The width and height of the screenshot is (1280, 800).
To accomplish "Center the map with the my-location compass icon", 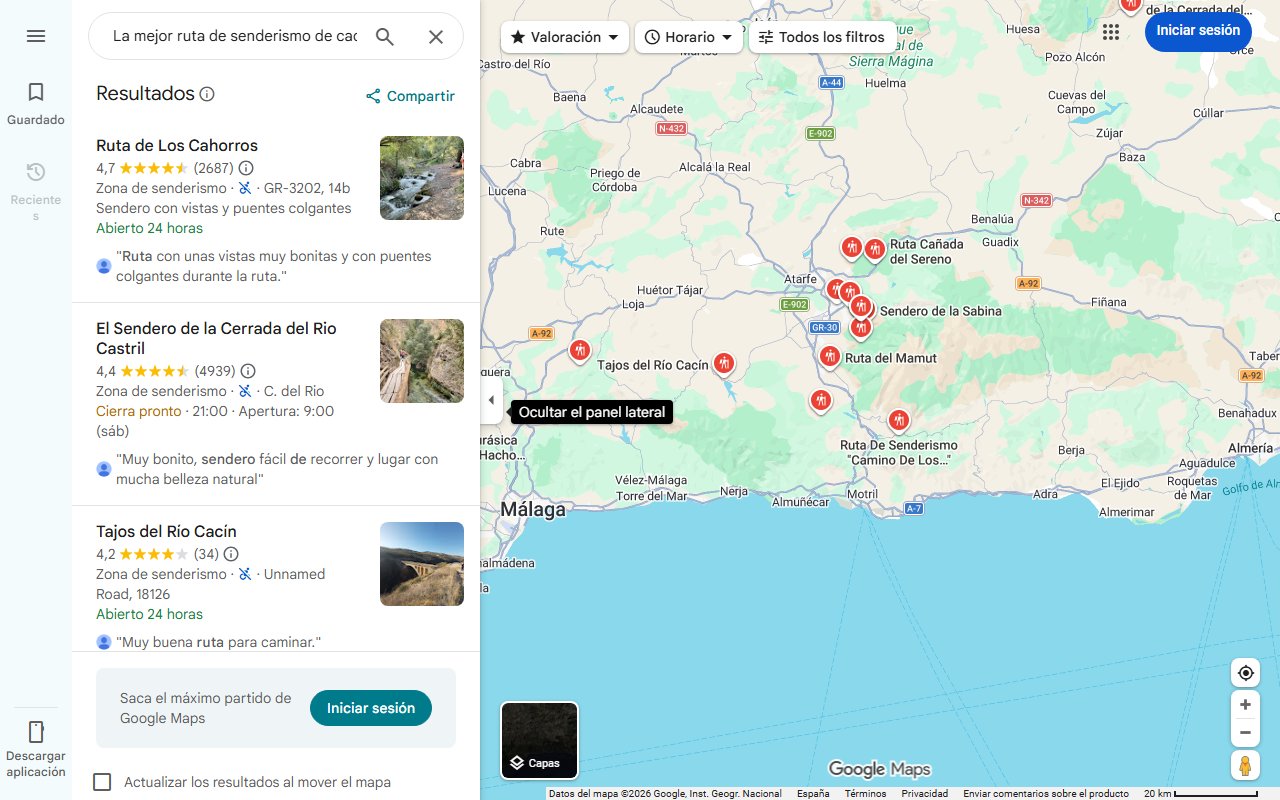I will pos(1245,672).
